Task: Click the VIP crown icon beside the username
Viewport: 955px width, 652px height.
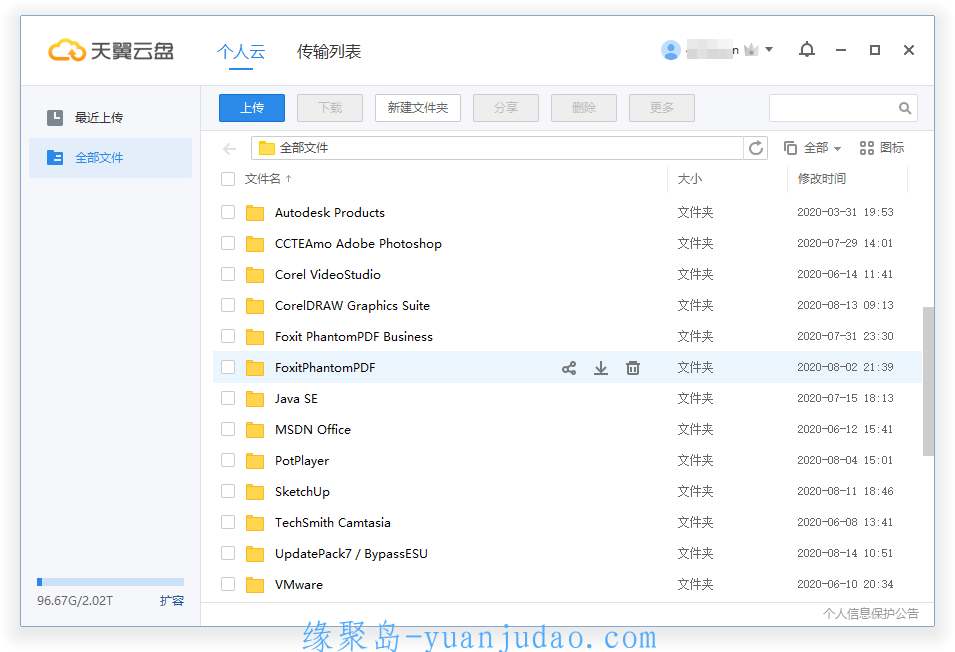Action: pyautogui.click(x=751, y=50)
